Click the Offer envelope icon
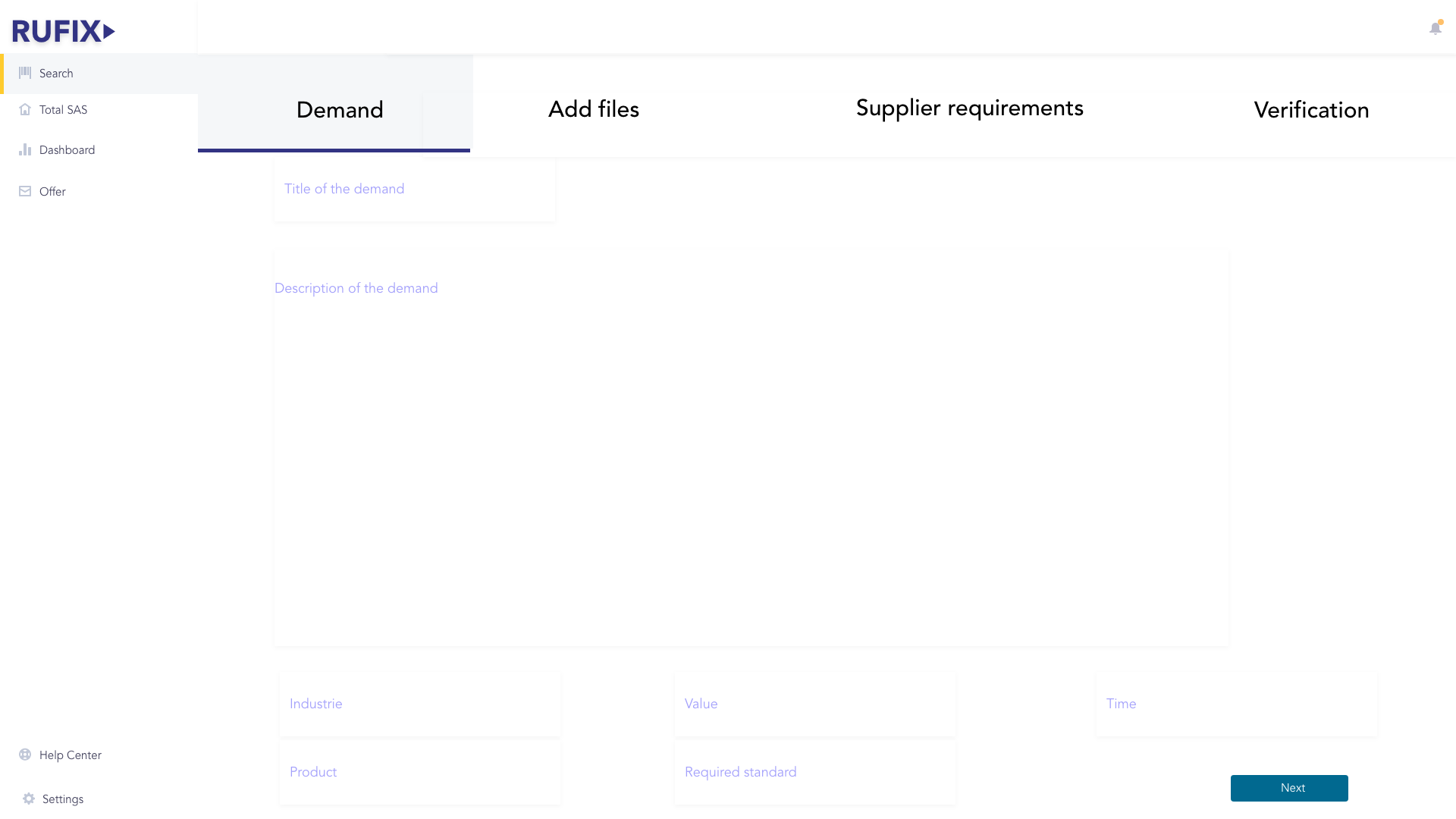The image size is (1456, 819). click(25, 191)
